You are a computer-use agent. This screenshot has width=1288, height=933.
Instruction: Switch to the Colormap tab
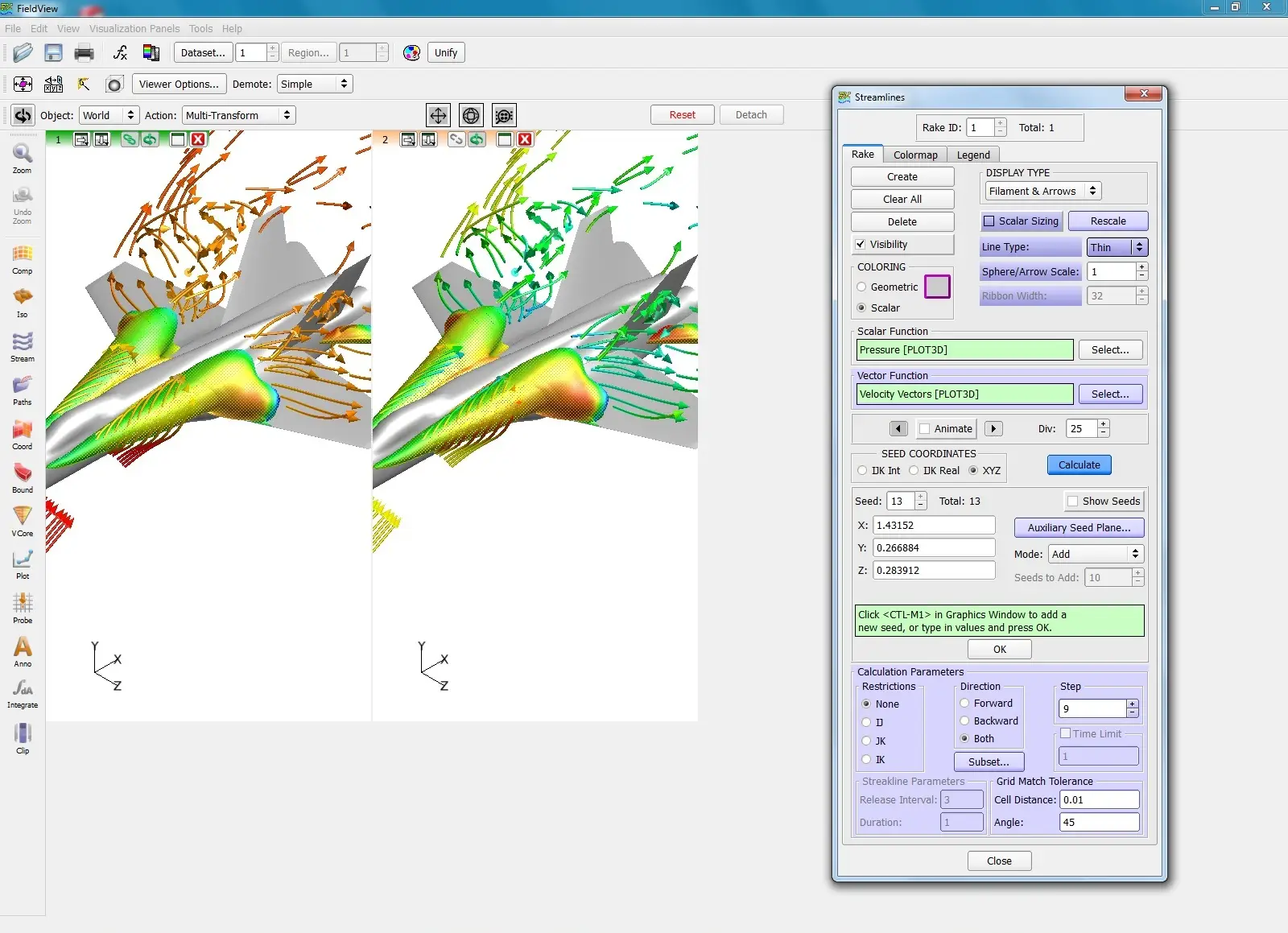tap(915, 155)
